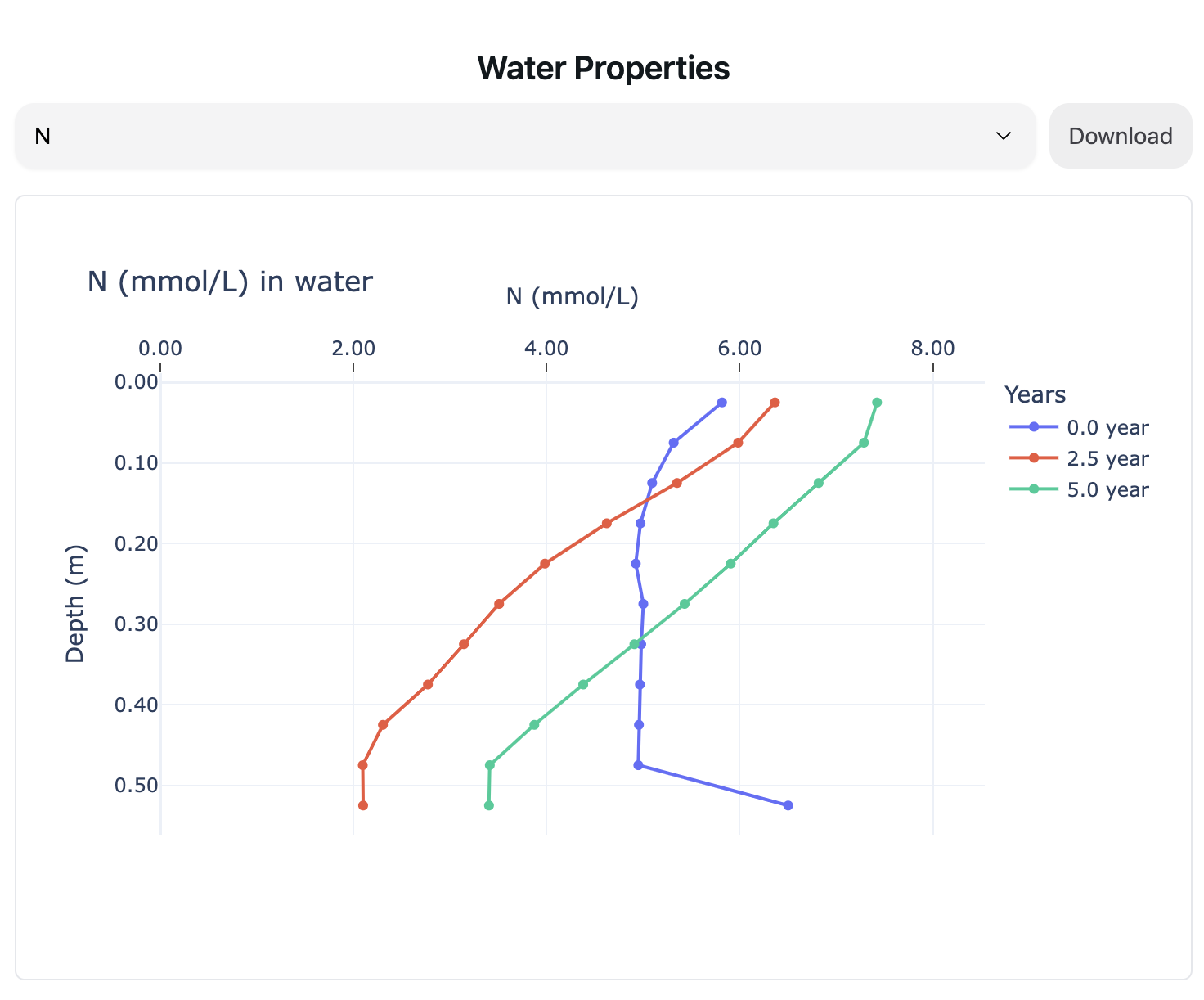This screenshot has height=1000, width=1204.
Task: Click the 8.00 tick label on x-axis
Action: pos(932,349)
